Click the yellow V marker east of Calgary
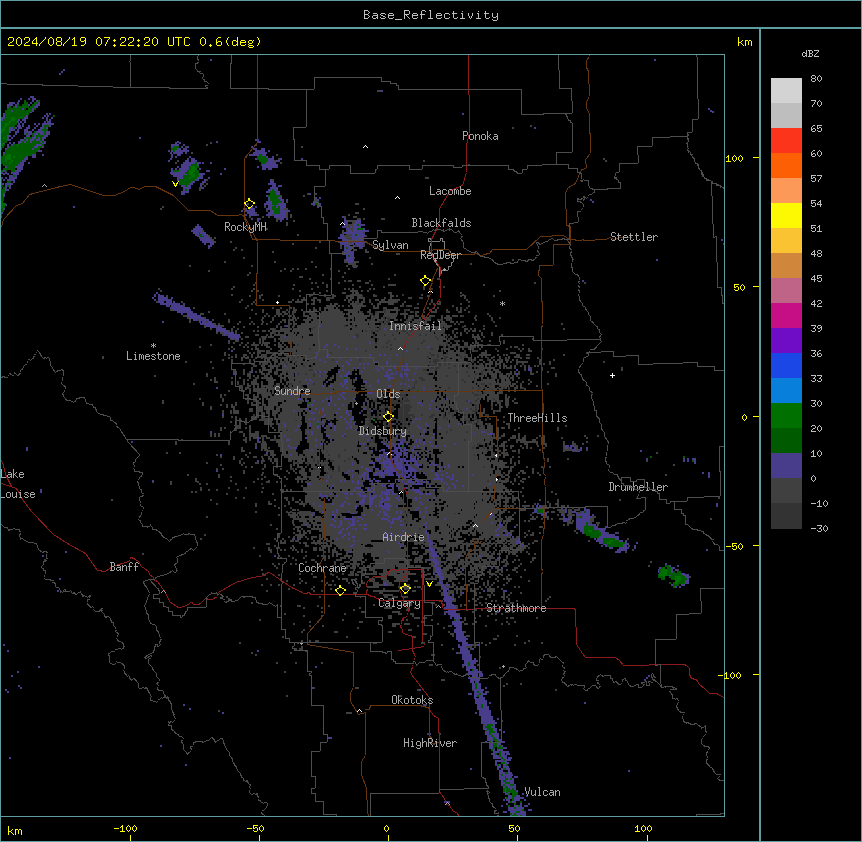Screen dimensions: 862x842 429,584
